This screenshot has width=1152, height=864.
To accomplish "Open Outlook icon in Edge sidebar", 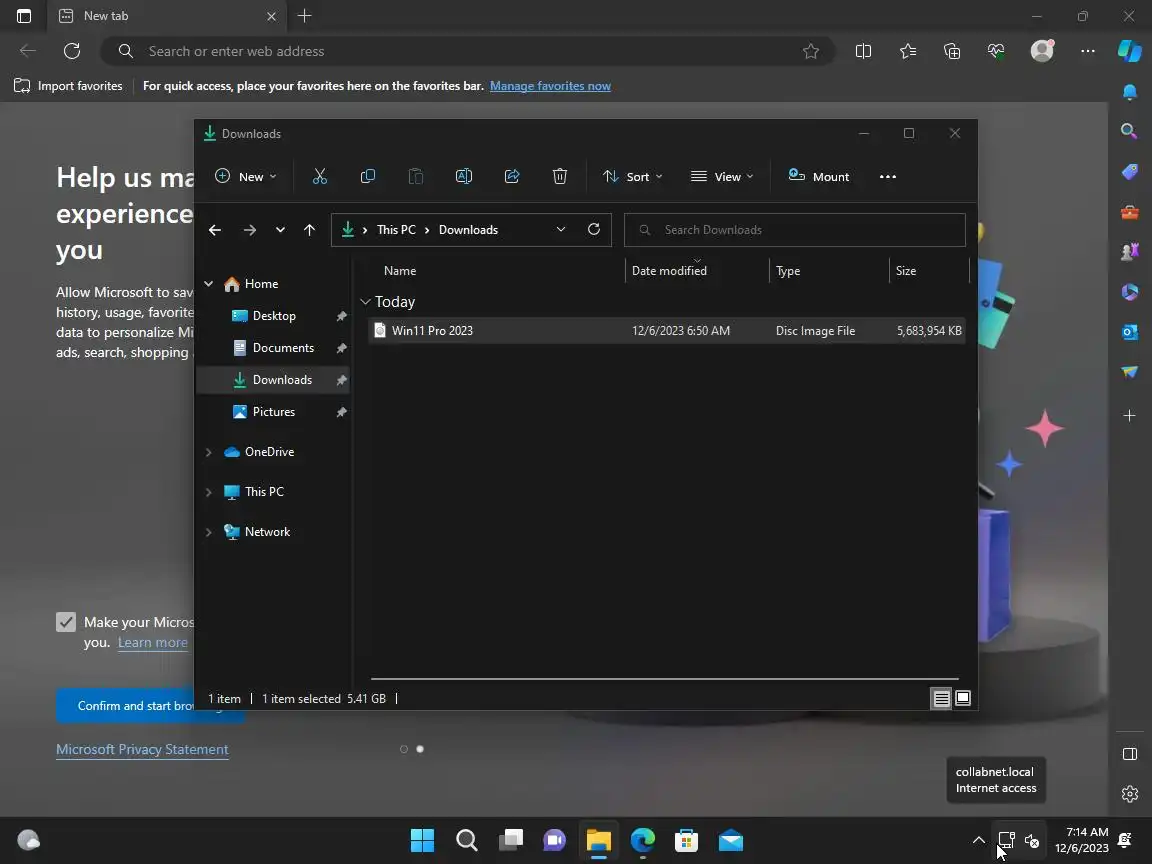I will click(x=1129, y=332).
